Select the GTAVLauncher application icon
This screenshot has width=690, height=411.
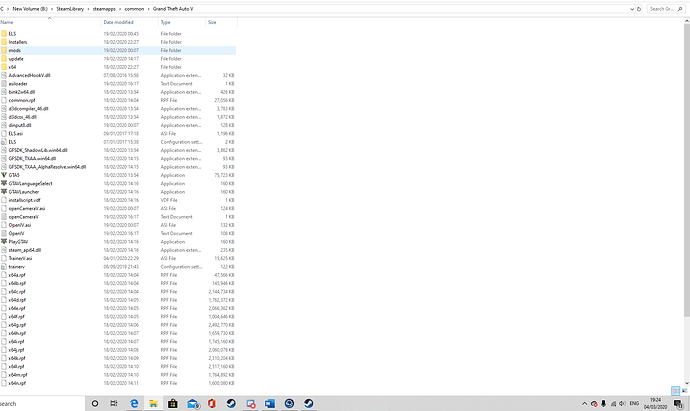[4, 192]
